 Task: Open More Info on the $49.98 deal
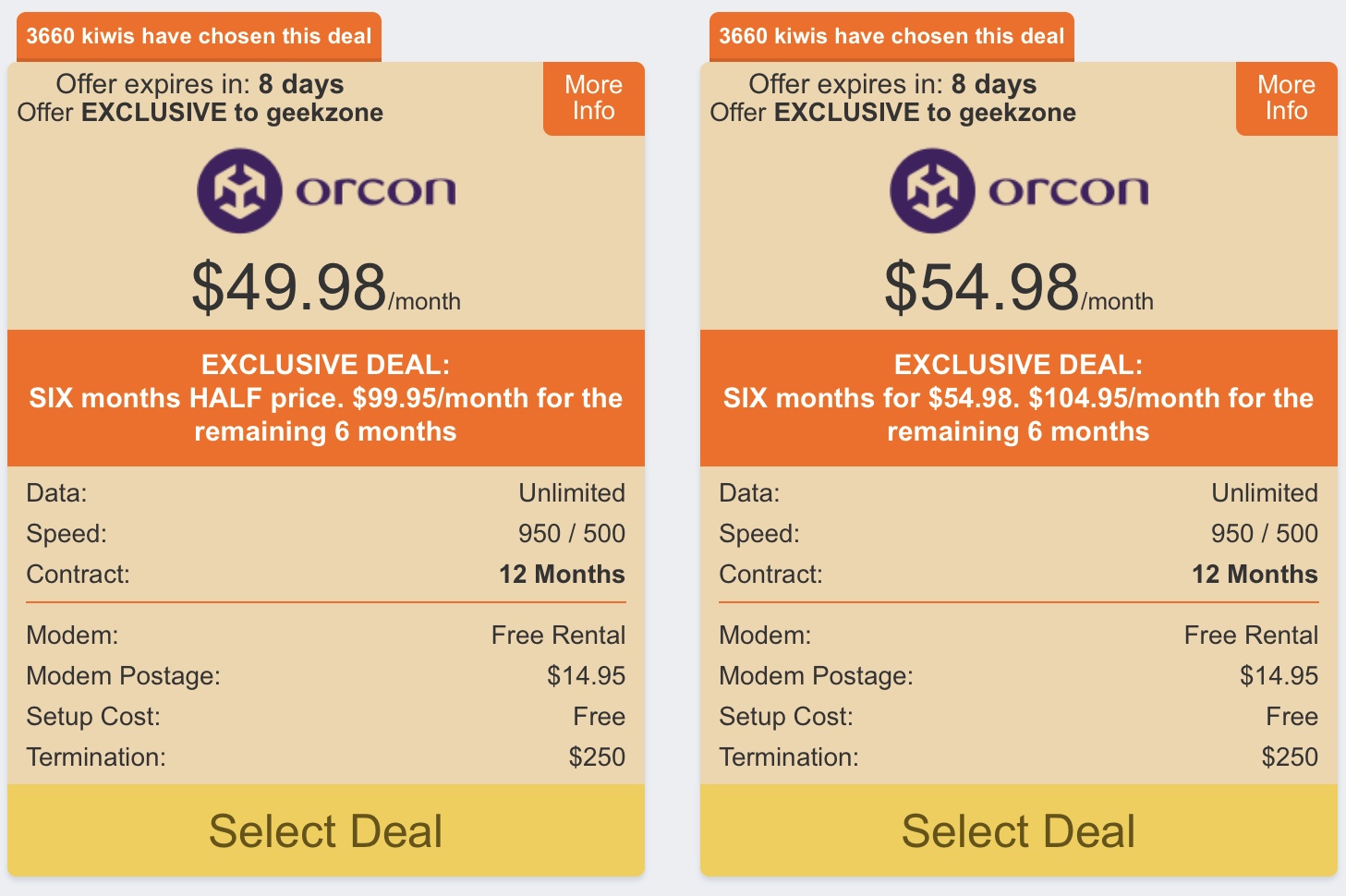pos(593,98)
